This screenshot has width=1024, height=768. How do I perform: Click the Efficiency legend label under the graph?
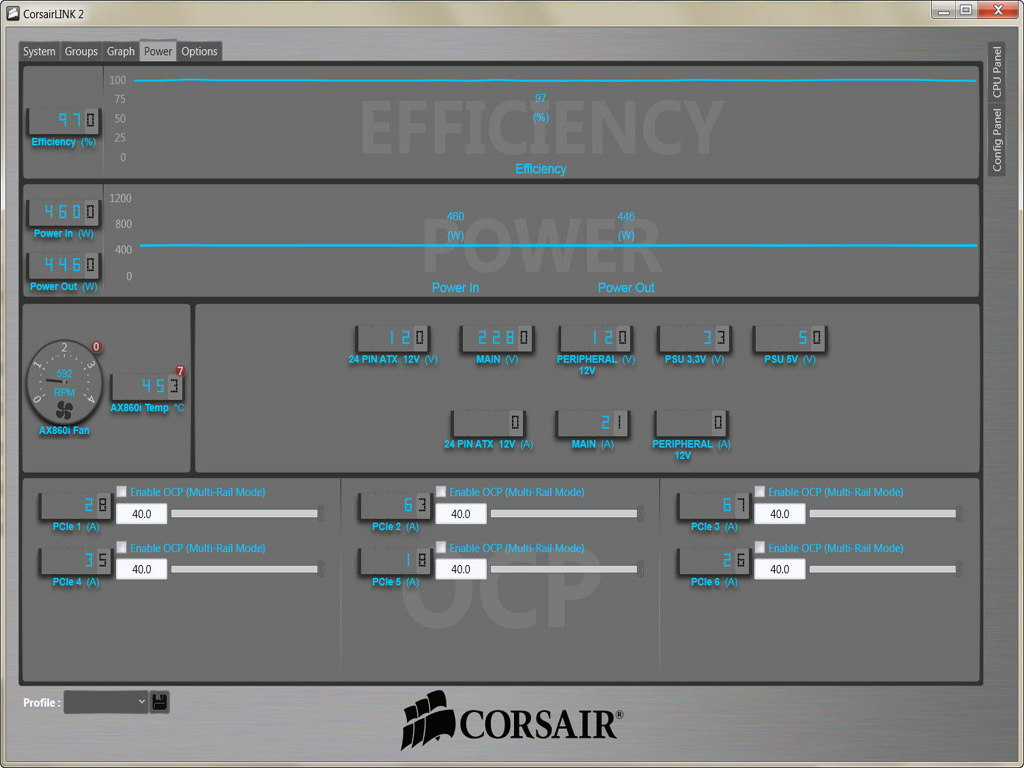(541, 168)
